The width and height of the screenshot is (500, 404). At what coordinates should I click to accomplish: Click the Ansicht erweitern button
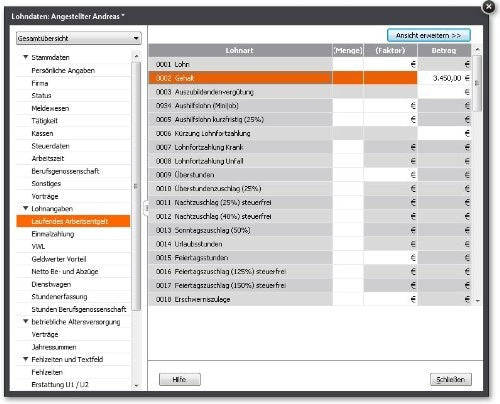429,35
